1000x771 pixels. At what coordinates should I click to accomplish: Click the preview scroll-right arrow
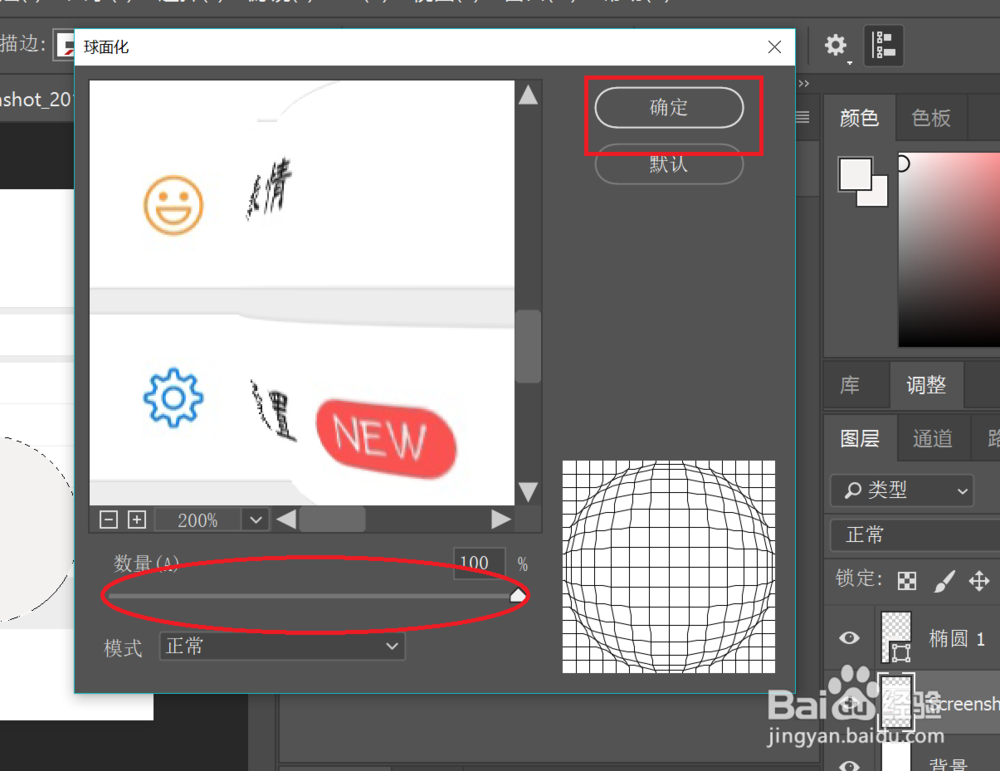(x=501, y=519)
